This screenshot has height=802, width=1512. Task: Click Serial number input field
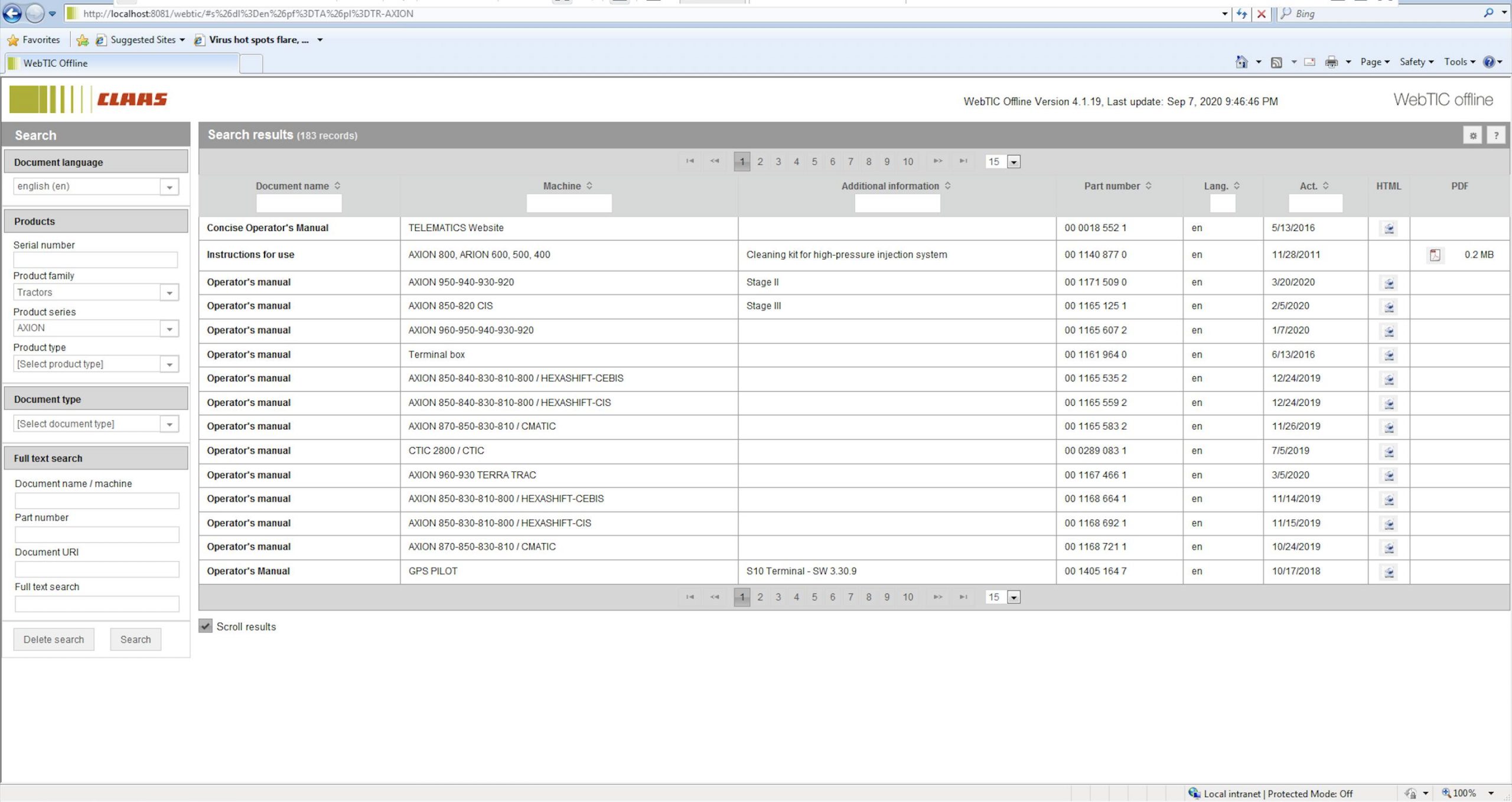click(x=95, y=260)
